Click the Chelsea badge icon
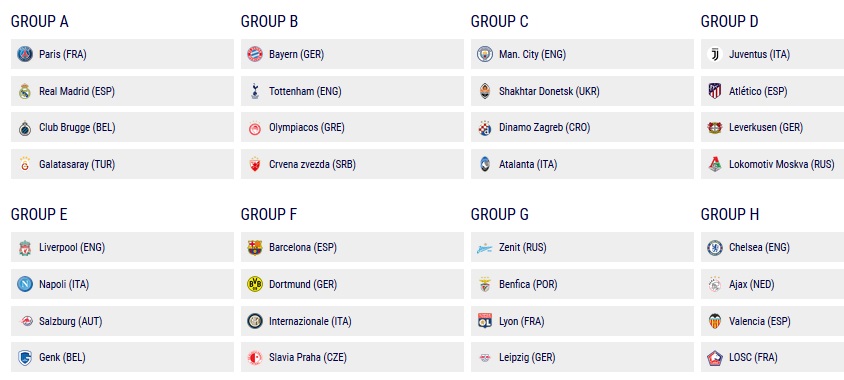The width and height of the screenshot is (844, 380). click(x=714, y=248)
